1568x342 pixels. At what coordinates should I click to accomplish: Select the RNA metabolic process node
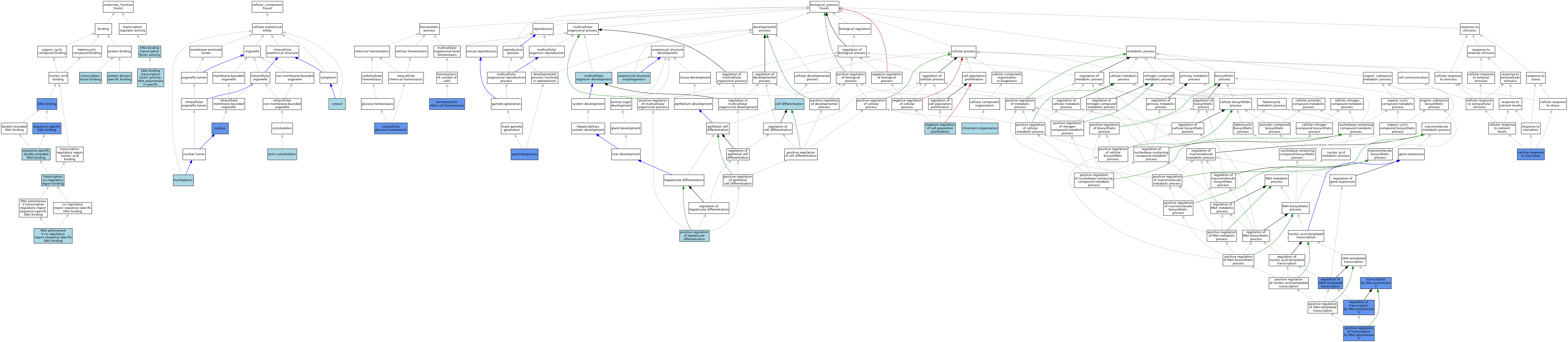click(x=1276, y=180)
